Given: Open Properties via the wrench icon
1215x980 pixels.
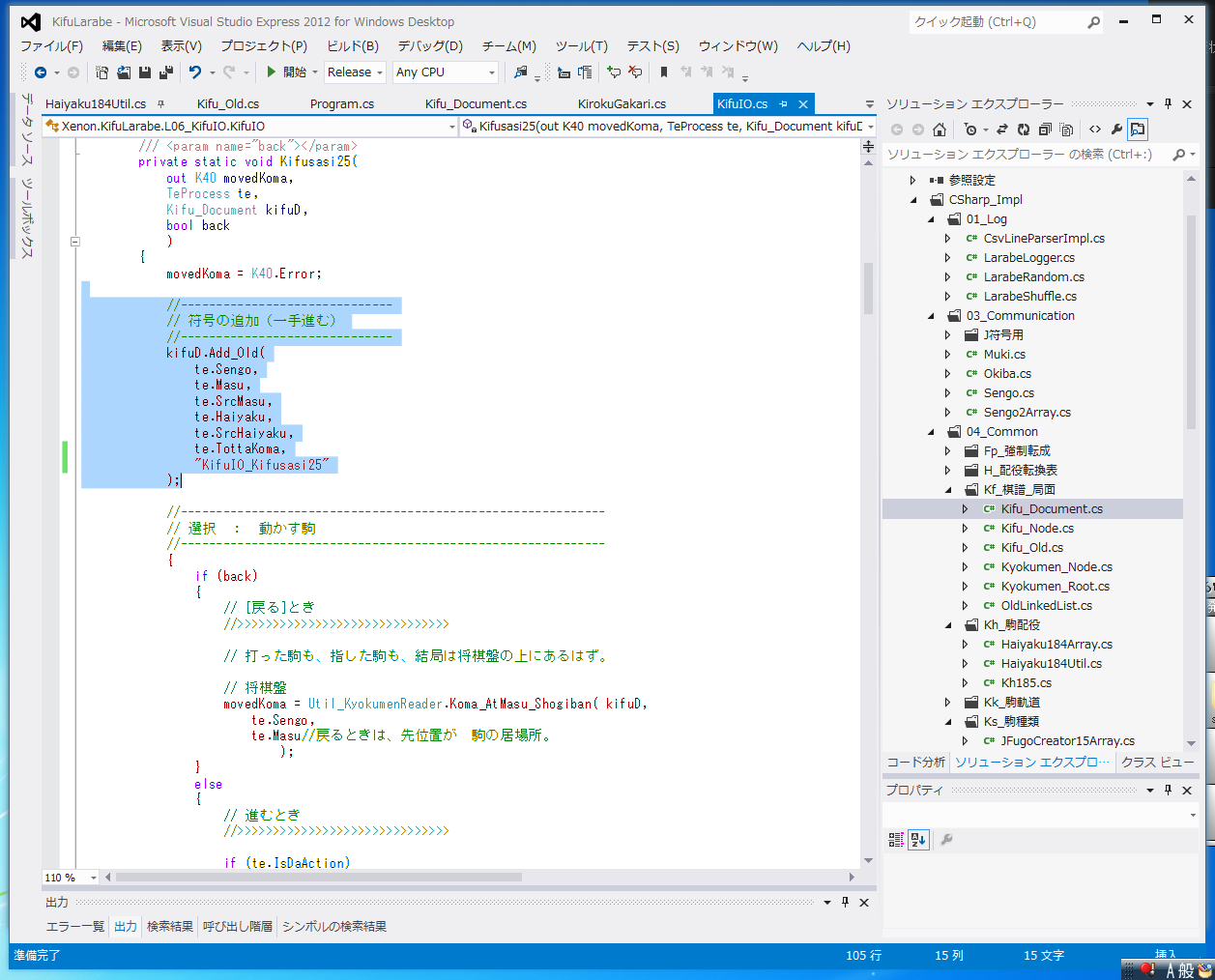Looking at the screenshot, I should click(1116, 130).
